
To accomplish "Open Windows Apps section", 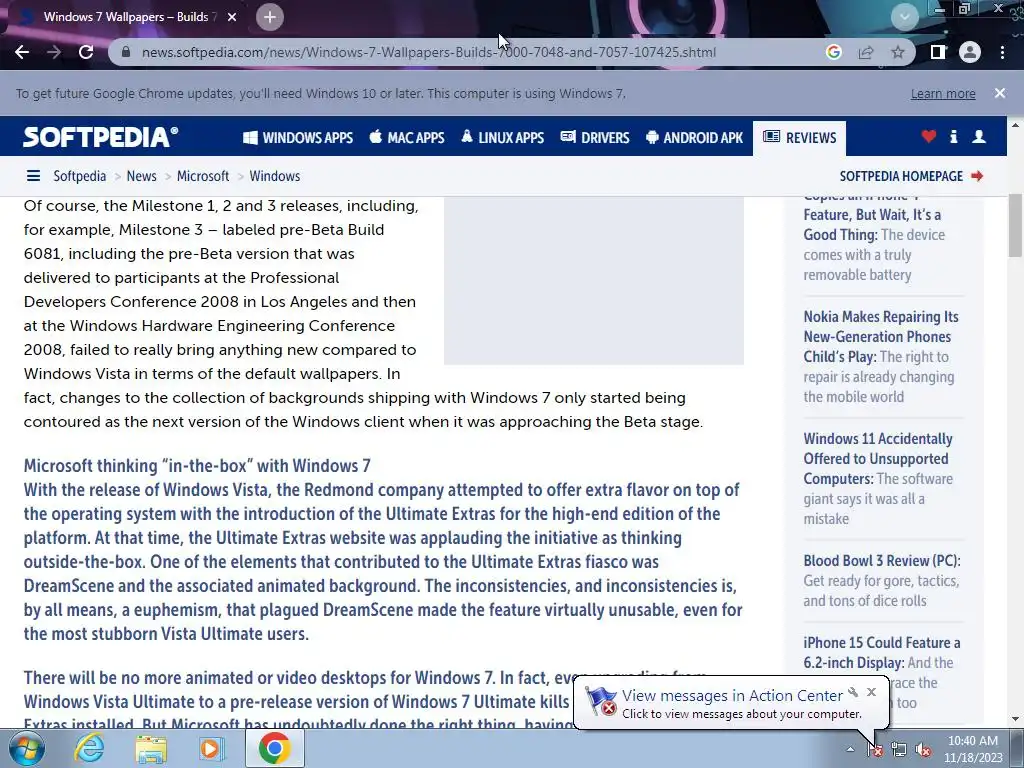I will pyautogui.click(x=298, y=138).
